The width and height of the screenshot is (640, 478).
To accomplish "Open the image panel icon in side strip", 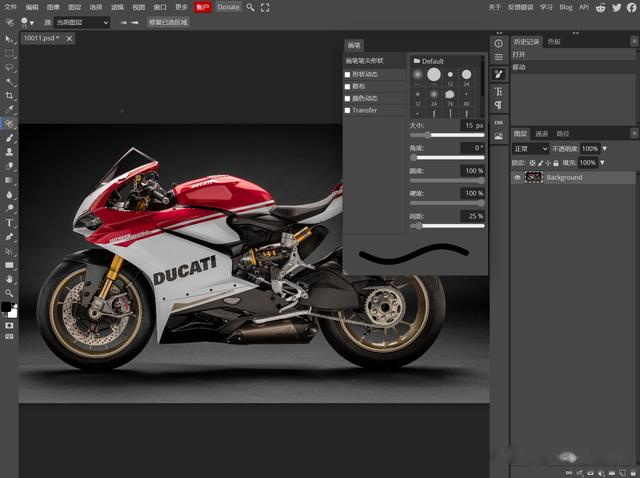I will (498, 136).
